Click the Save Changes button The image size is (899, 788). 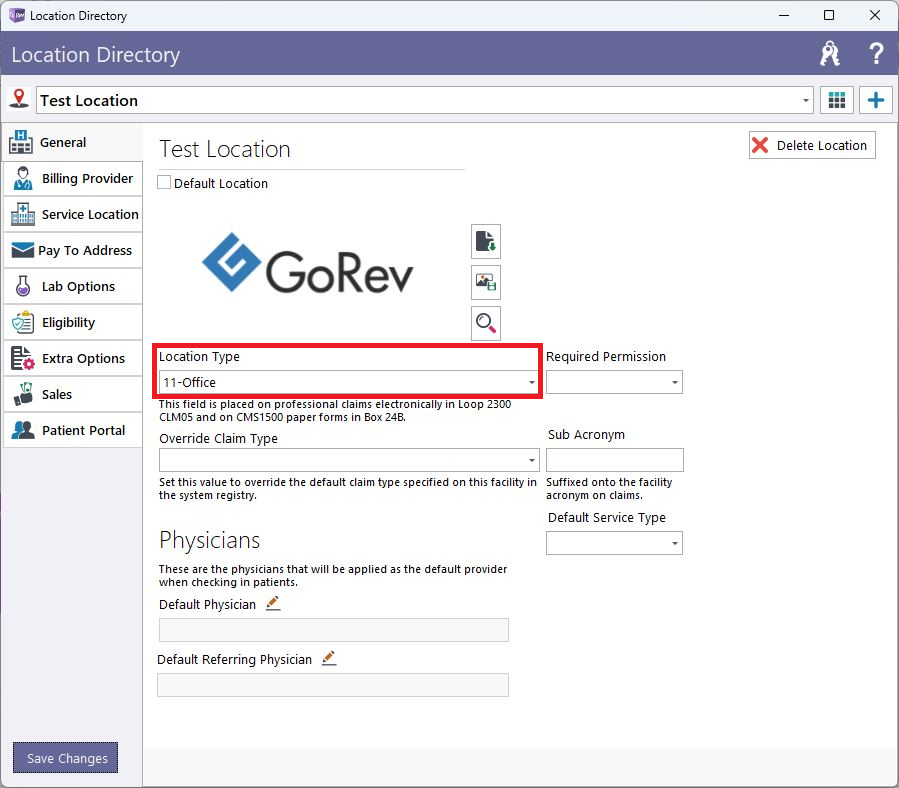pos(65,758)
